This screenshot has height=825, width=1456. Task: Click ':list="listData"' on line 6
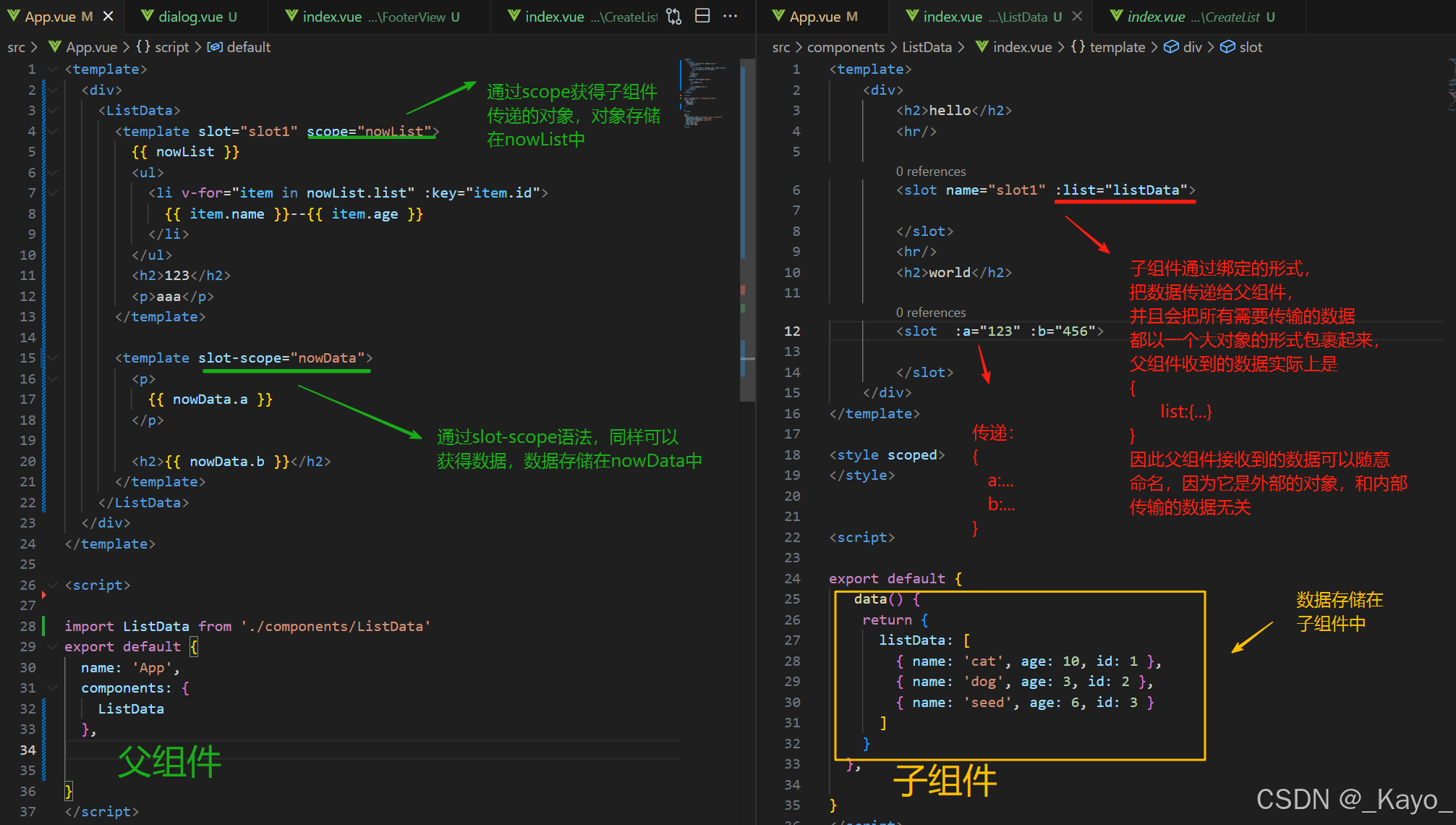coord(1120,190)
